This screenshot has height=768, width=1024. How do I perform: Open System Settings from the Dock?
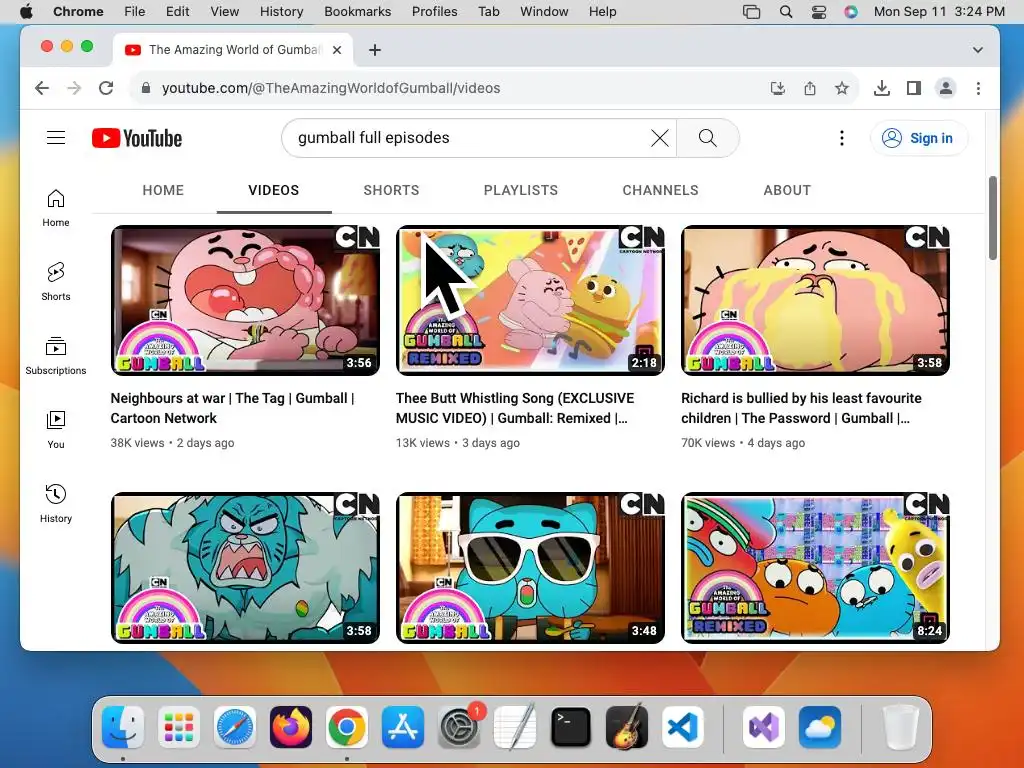(459, 727)
